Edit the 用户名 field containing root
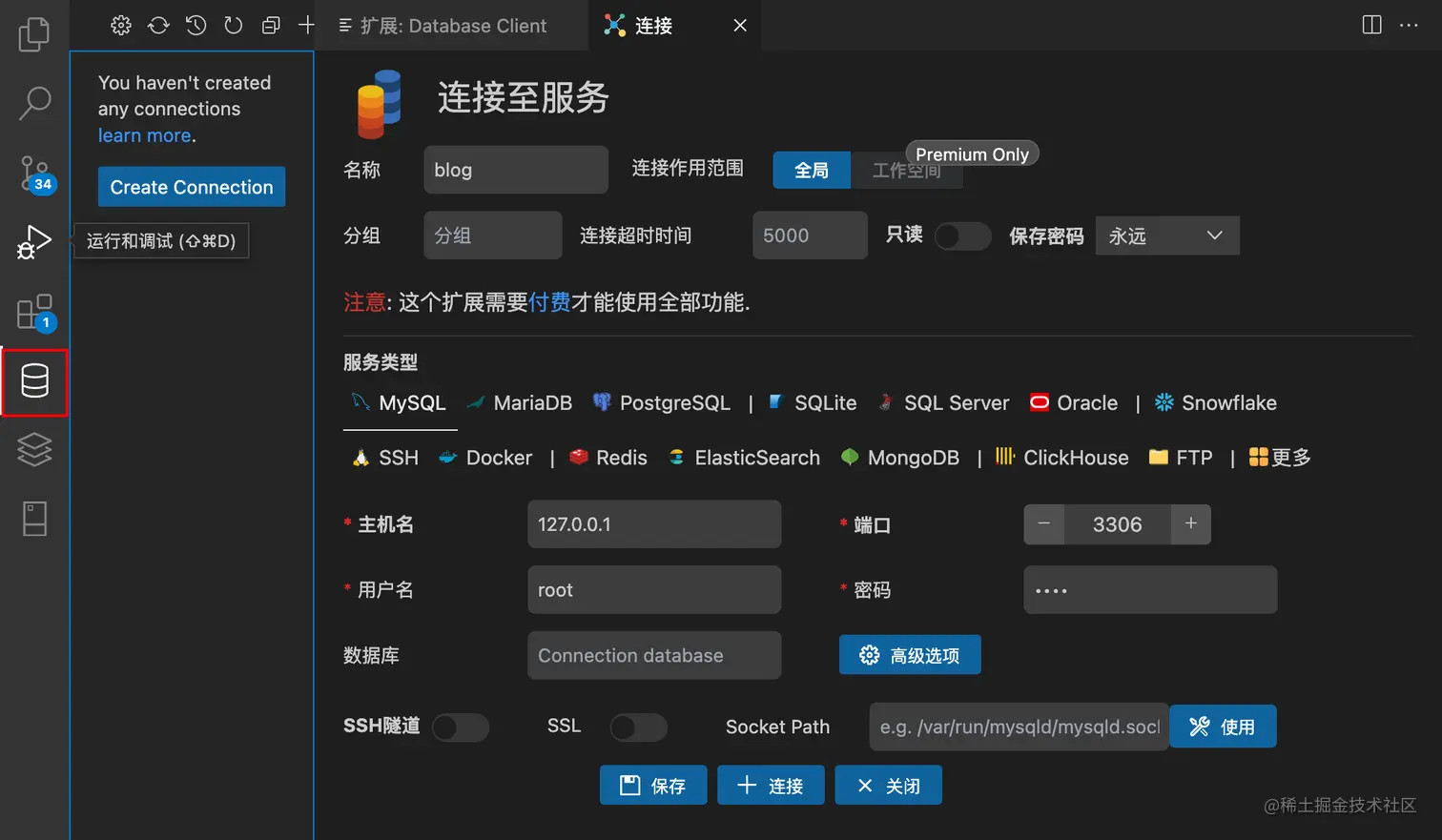This screenshot has width=1442, height=840. pos(654,590)
